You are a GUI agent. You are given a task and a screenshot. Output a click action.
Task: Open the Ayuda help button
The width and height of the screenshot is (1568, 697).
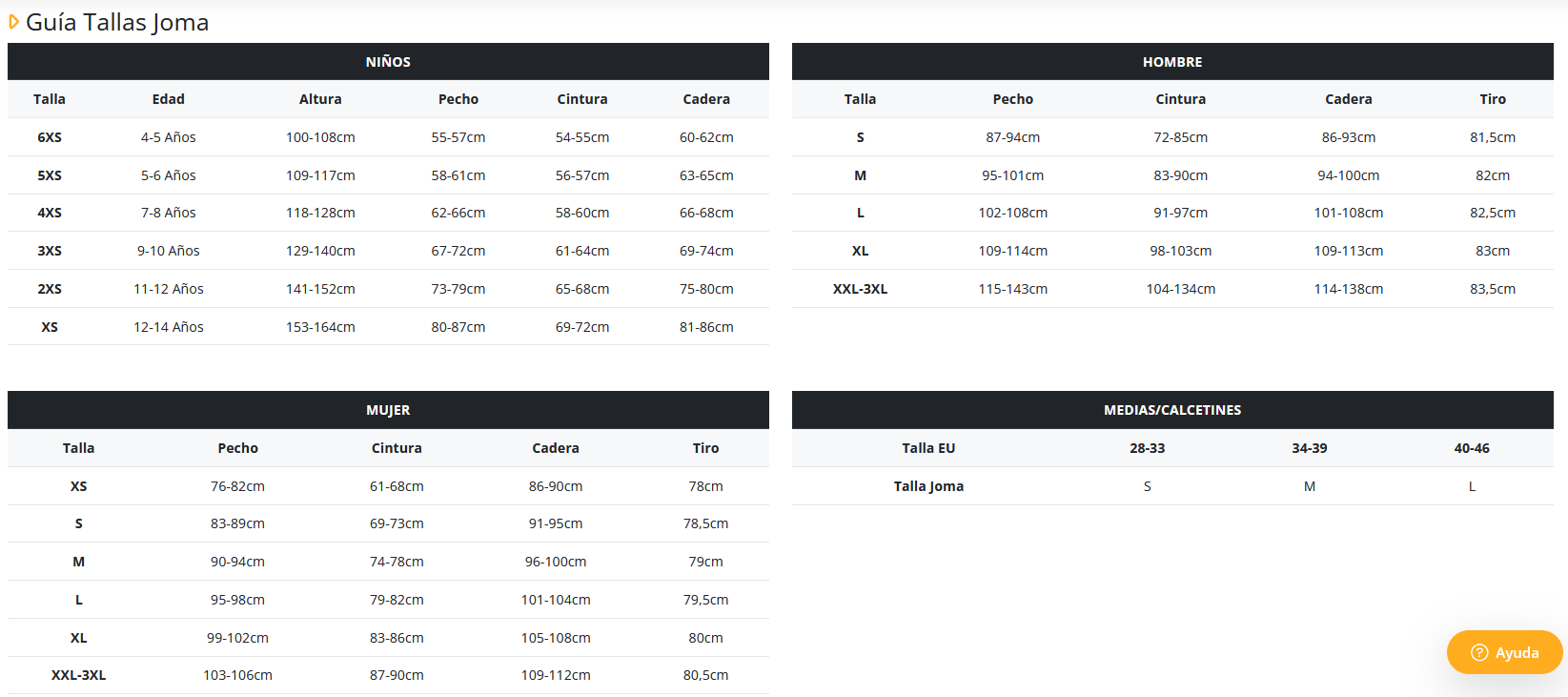(1504, 652)
